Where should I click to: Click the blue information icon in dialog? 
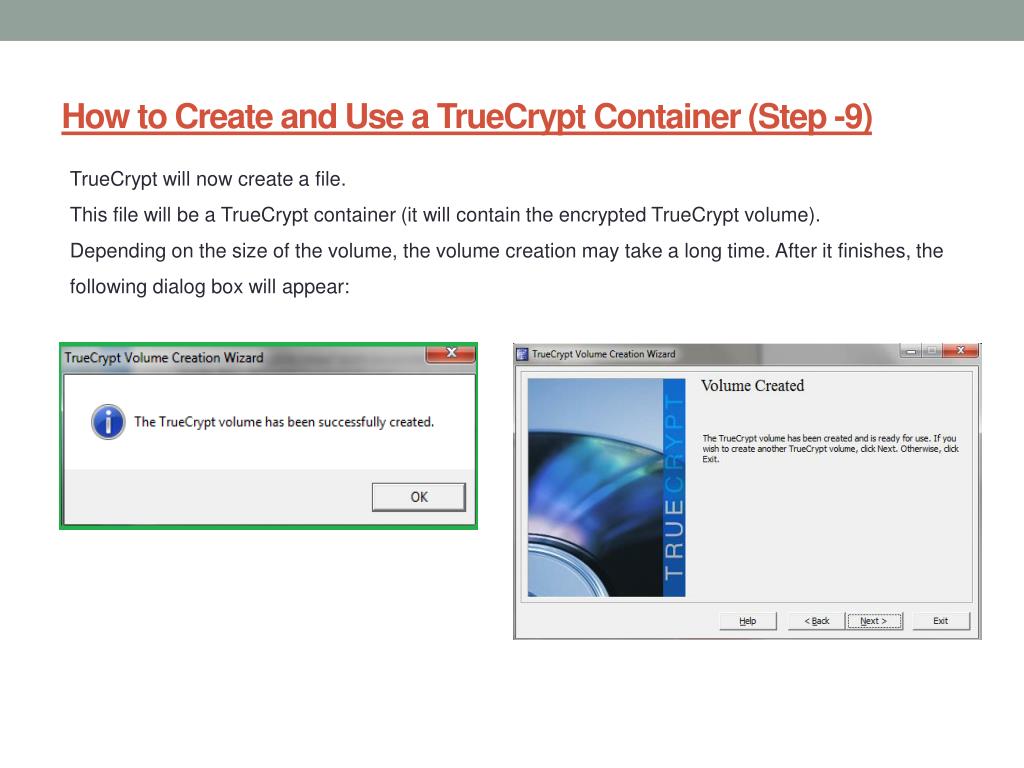tap(108, 422)
